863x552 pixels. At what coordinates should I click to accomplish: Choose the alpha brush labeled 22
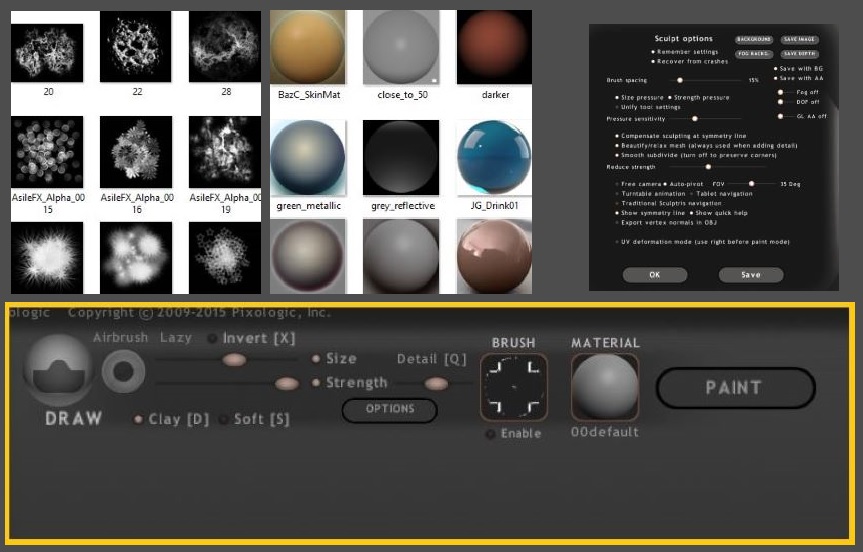136,47
